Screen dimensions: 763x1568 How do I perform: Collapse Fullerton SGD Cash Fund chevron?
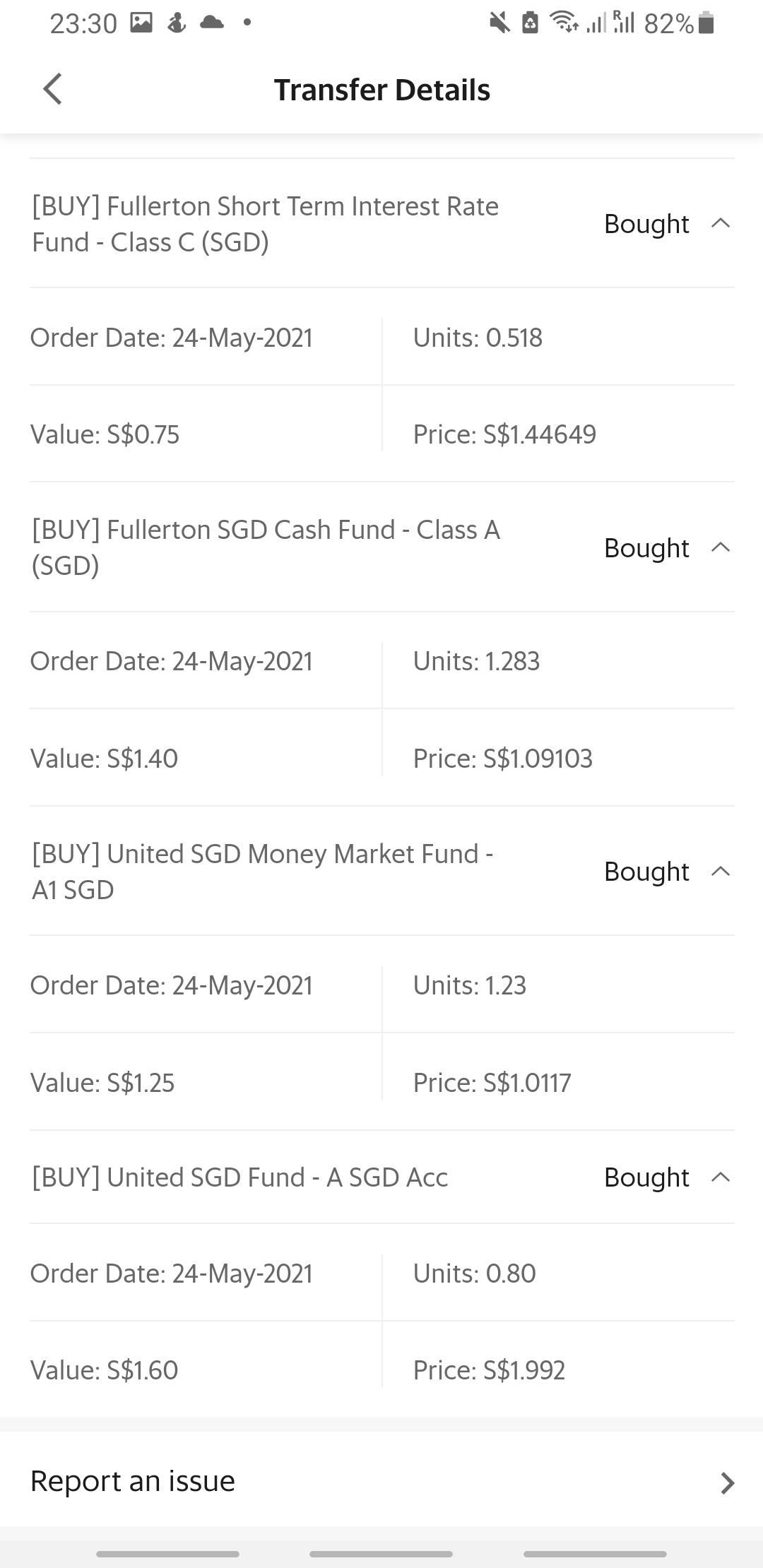(720, 547)
